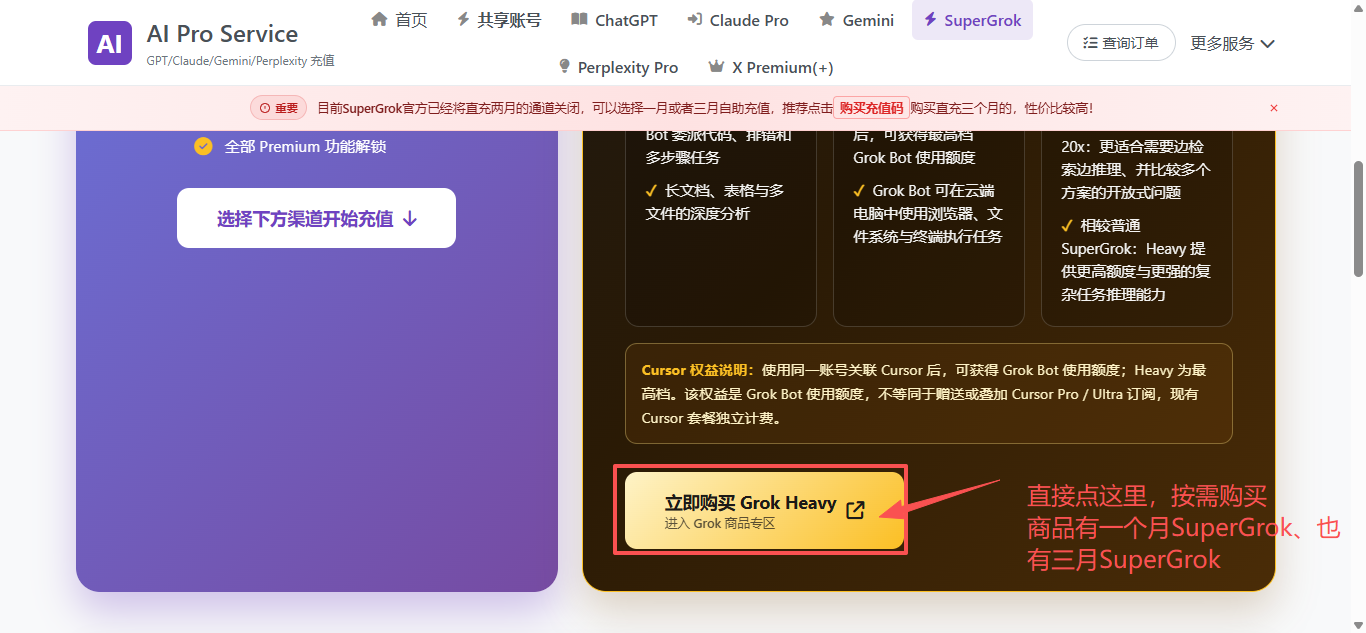Click the purple AI logo icon

tap(110, 43)
